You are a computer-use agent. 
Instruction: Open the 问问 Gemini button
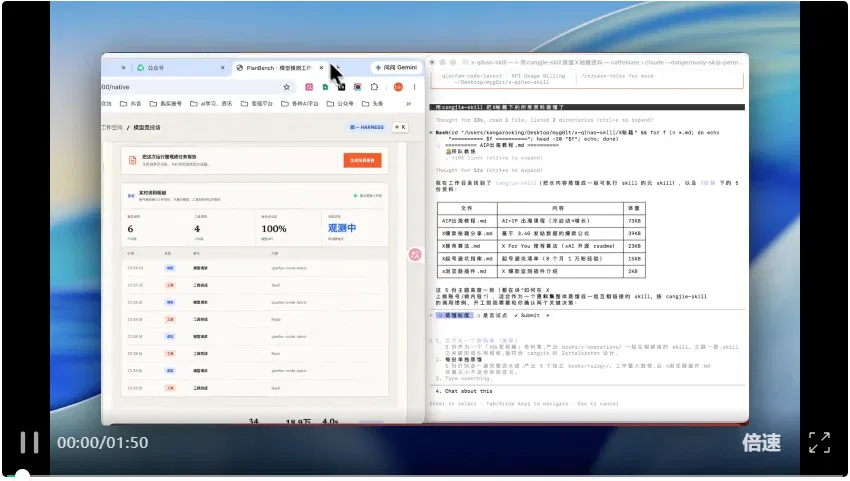[396, 68]
